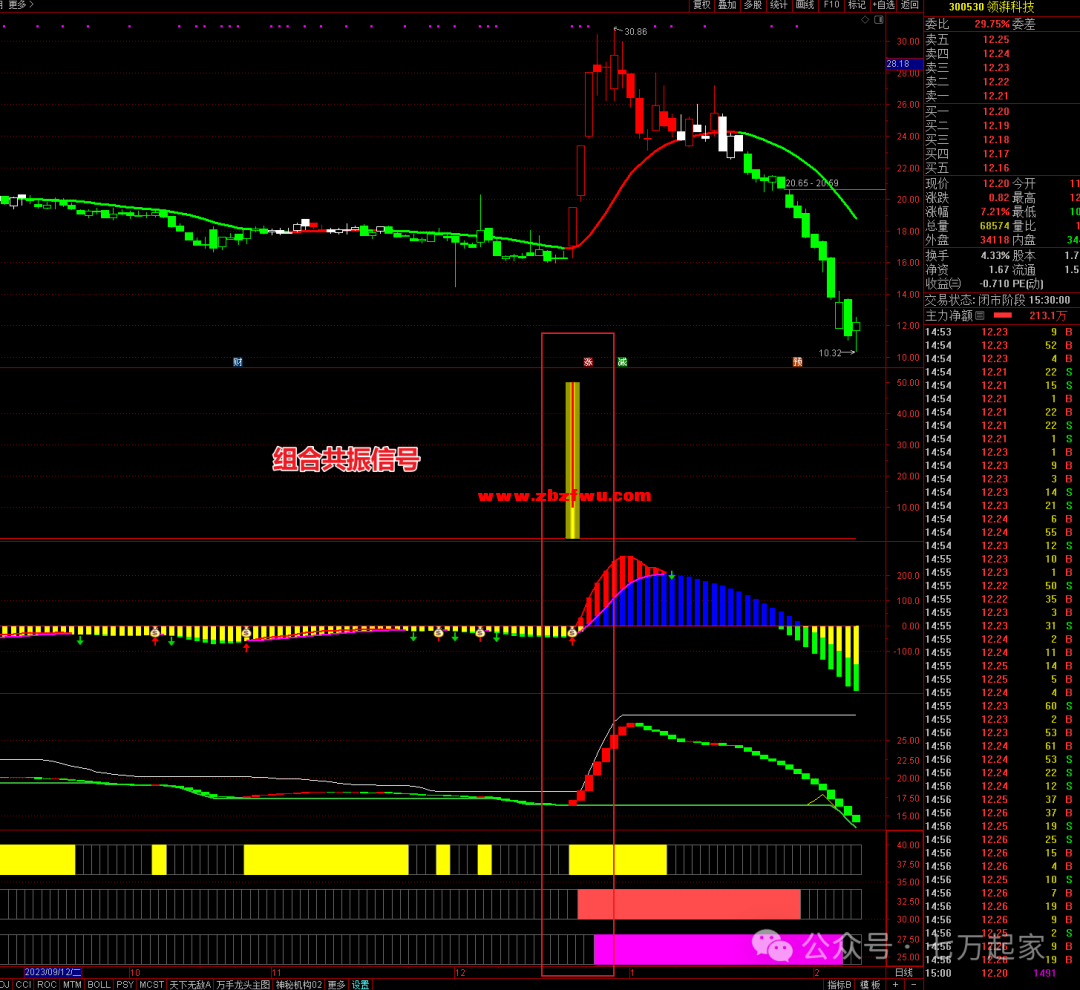Screen dimensions: 1080x990
Task: Switch to the CCI indicator tab
Action: pyautogui.click(x=23, y=984)
